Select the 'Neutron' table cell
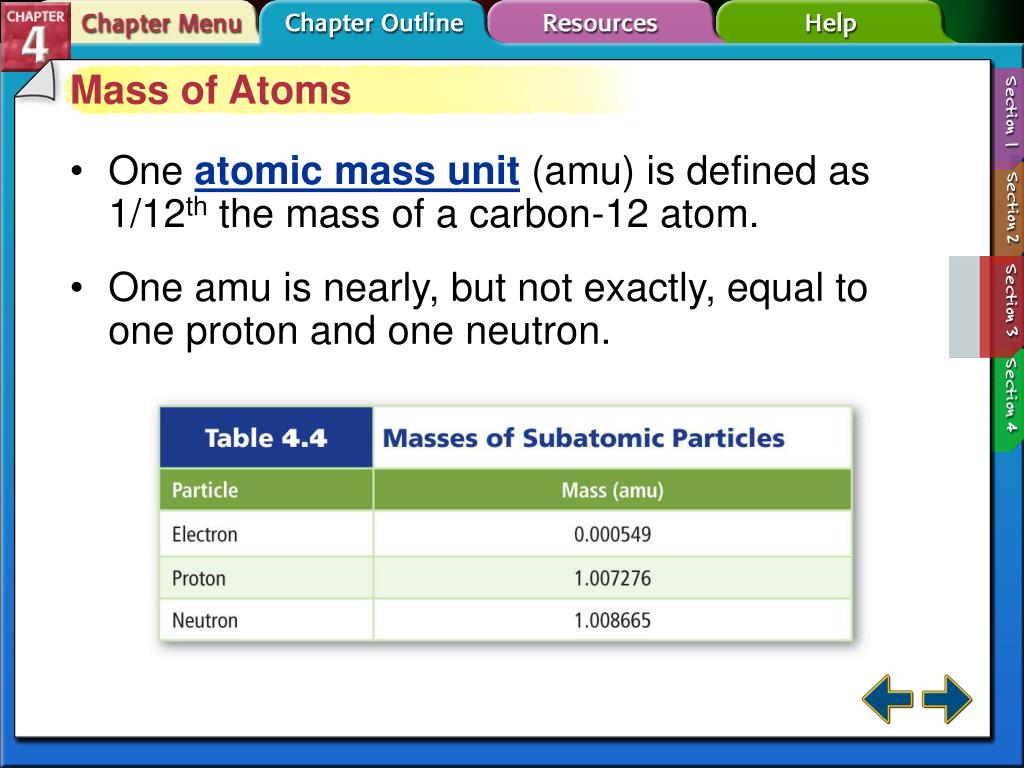Screen dimensions: 1024x768 tap(266, 620)
